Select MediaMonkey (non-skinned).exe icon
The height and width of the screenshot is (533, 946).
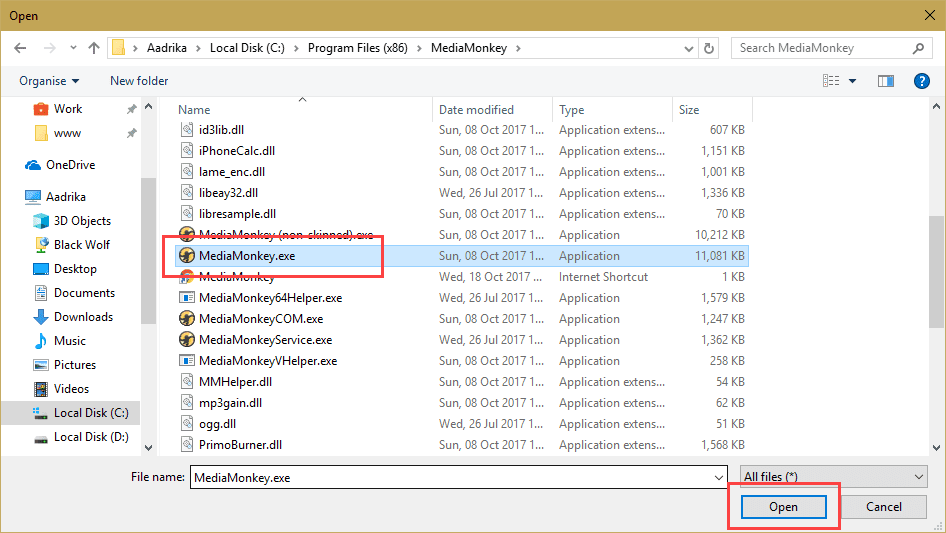coord(187,235)
